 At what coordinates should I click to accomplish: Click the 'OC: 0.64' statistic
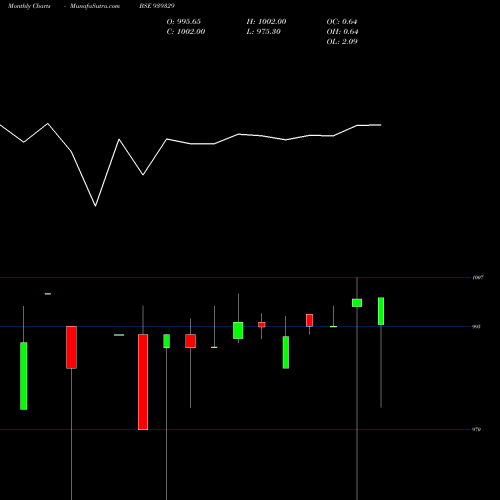(x=342, y=22)
